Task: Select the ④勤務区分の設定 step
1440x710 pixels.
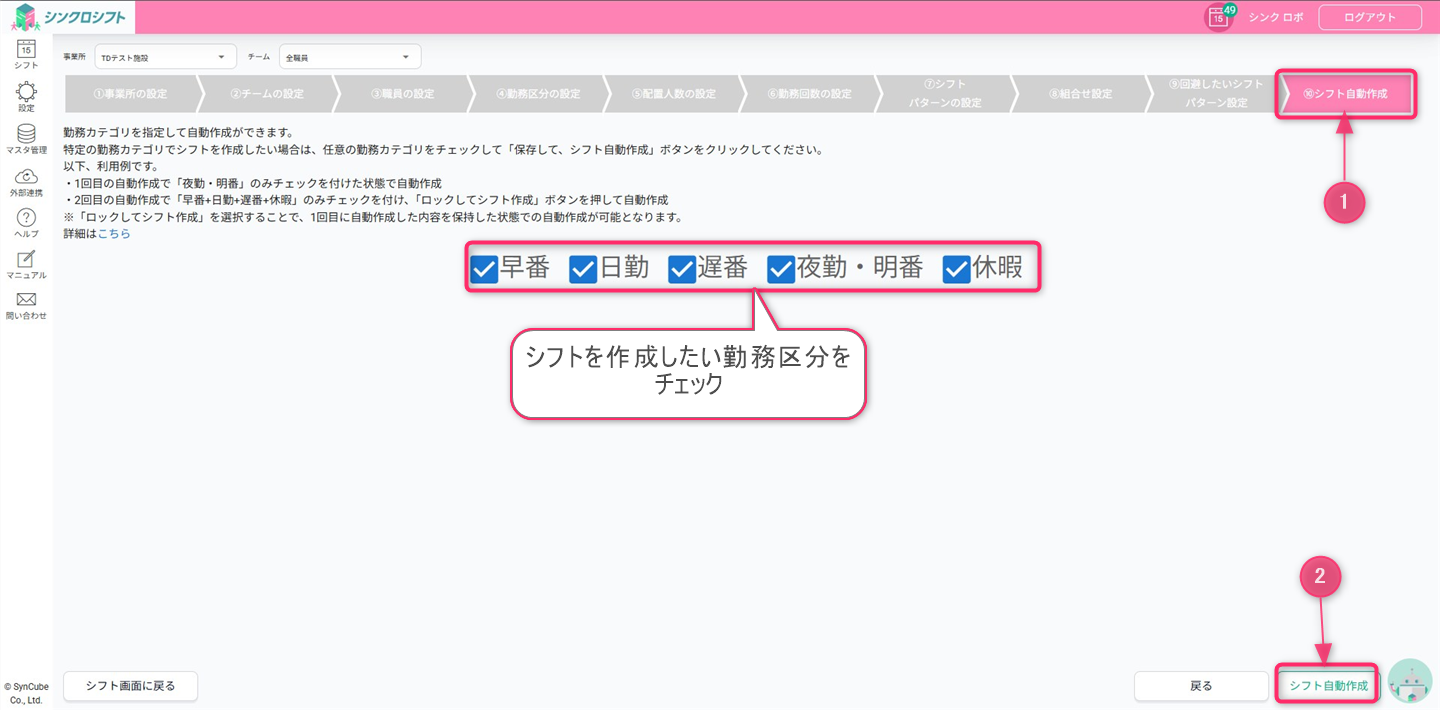Action: (x=538, y=94)
